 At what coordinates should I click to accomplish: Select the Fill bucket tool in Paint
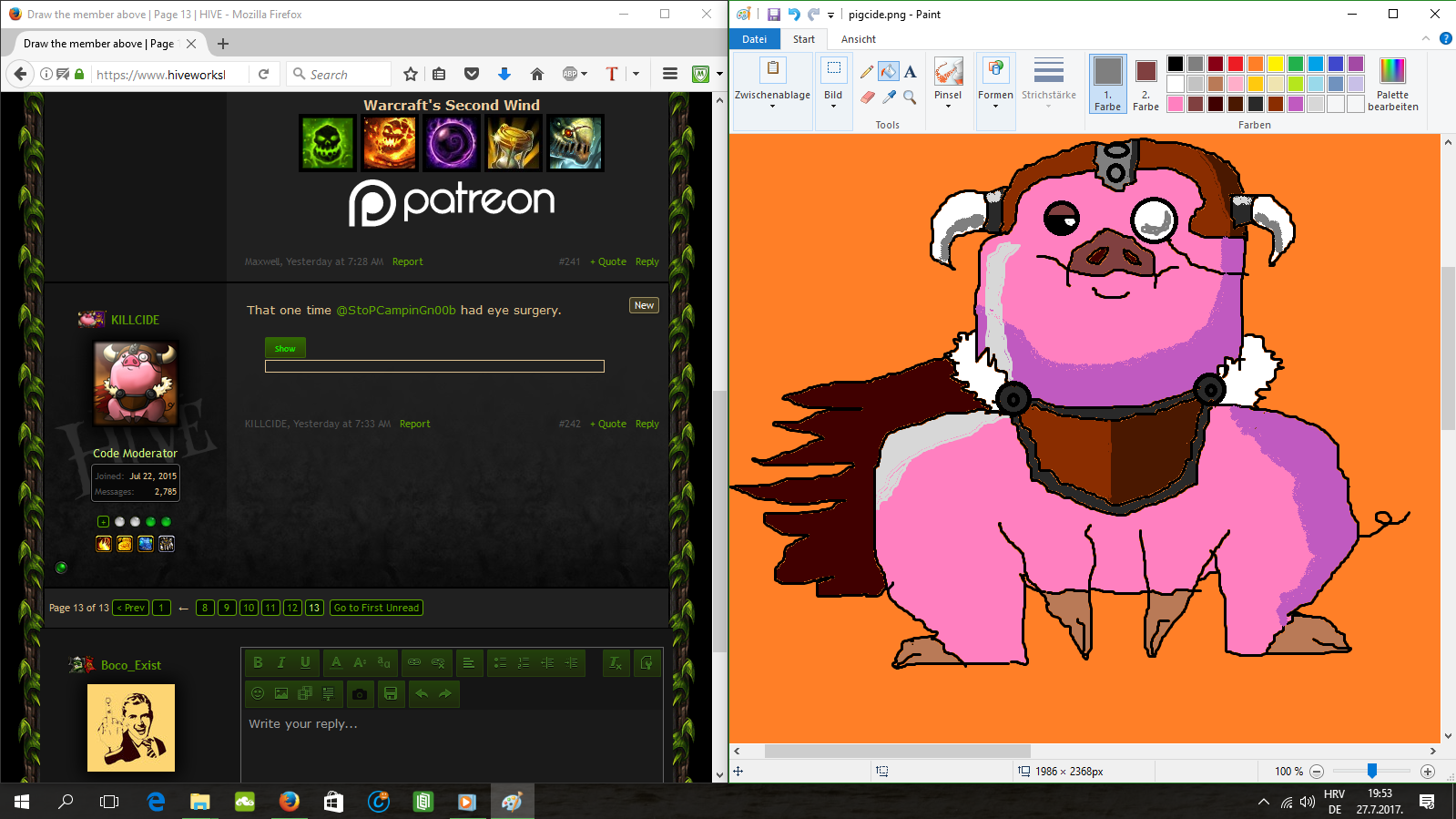(x=889, y=72)
